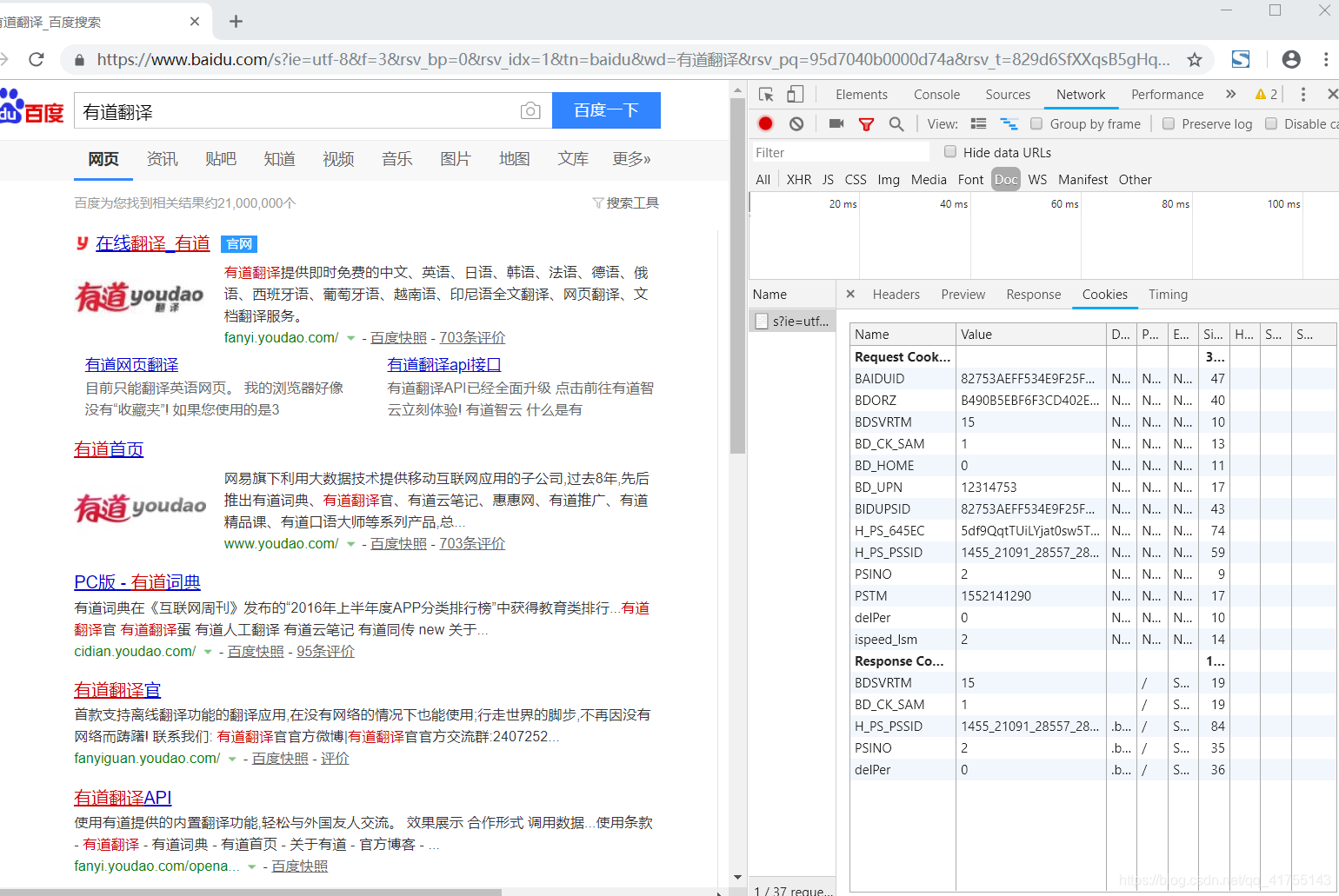Screen dimensions: 1339x896
Task: Close the request details pane
Action: [x=850, y=294]
